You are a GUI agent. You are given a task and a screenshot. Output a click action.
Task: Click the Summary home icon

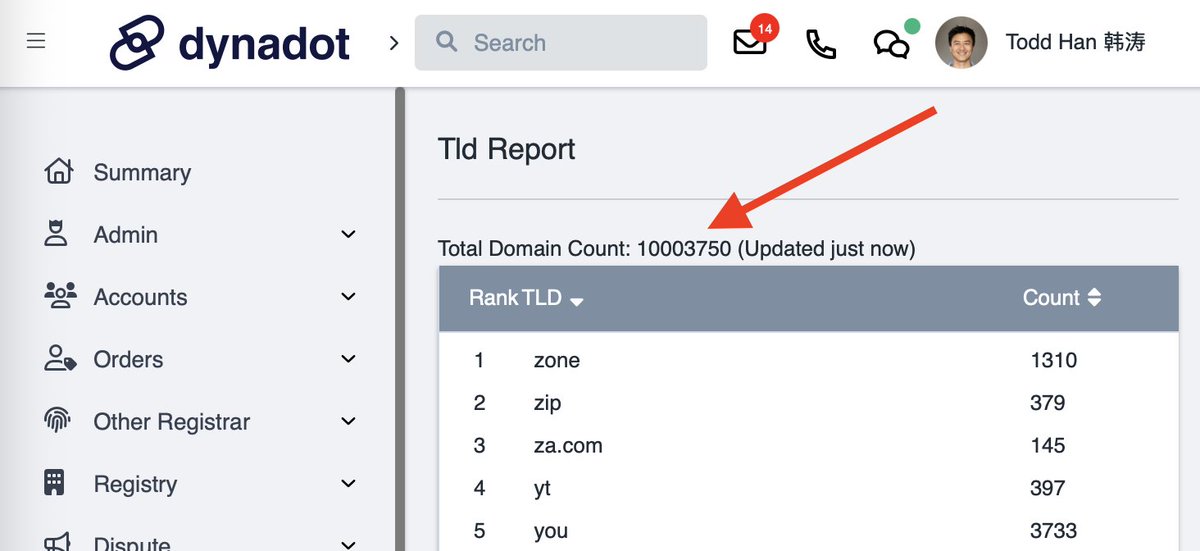(59, 171)
